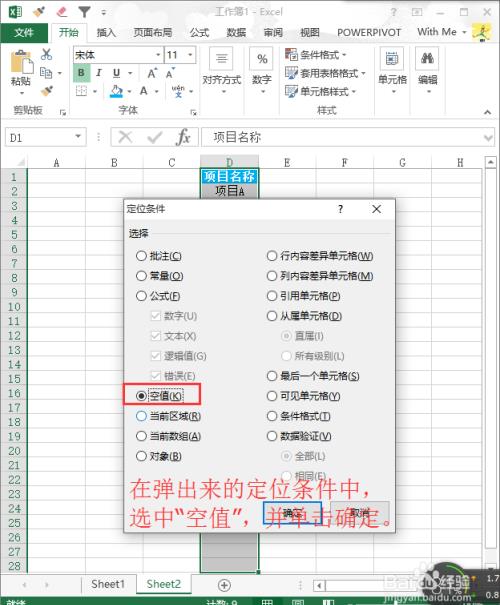500x605 pixels.
Task: Open the font name 宋体 dropdown
Action: [158, 55]
